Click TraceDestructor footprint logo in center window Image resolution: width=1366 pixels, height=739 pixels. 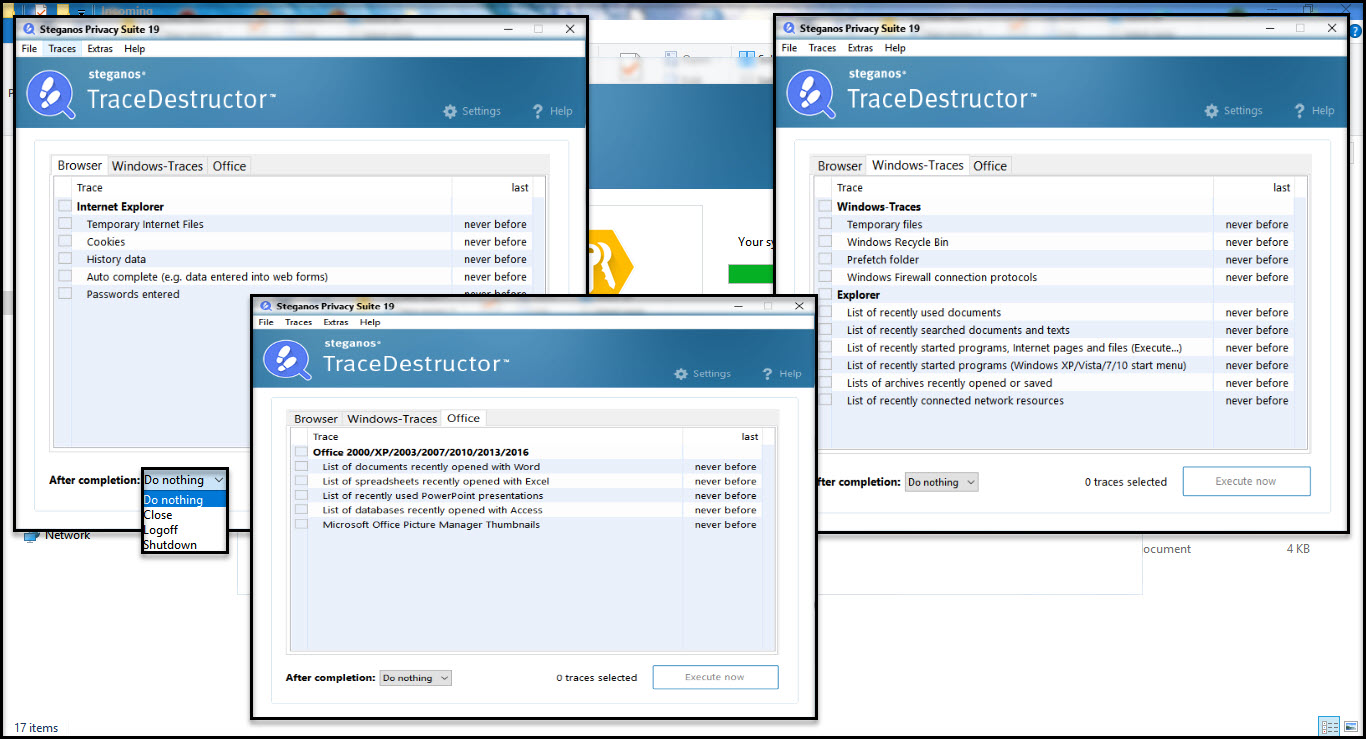tap(288, 360)
